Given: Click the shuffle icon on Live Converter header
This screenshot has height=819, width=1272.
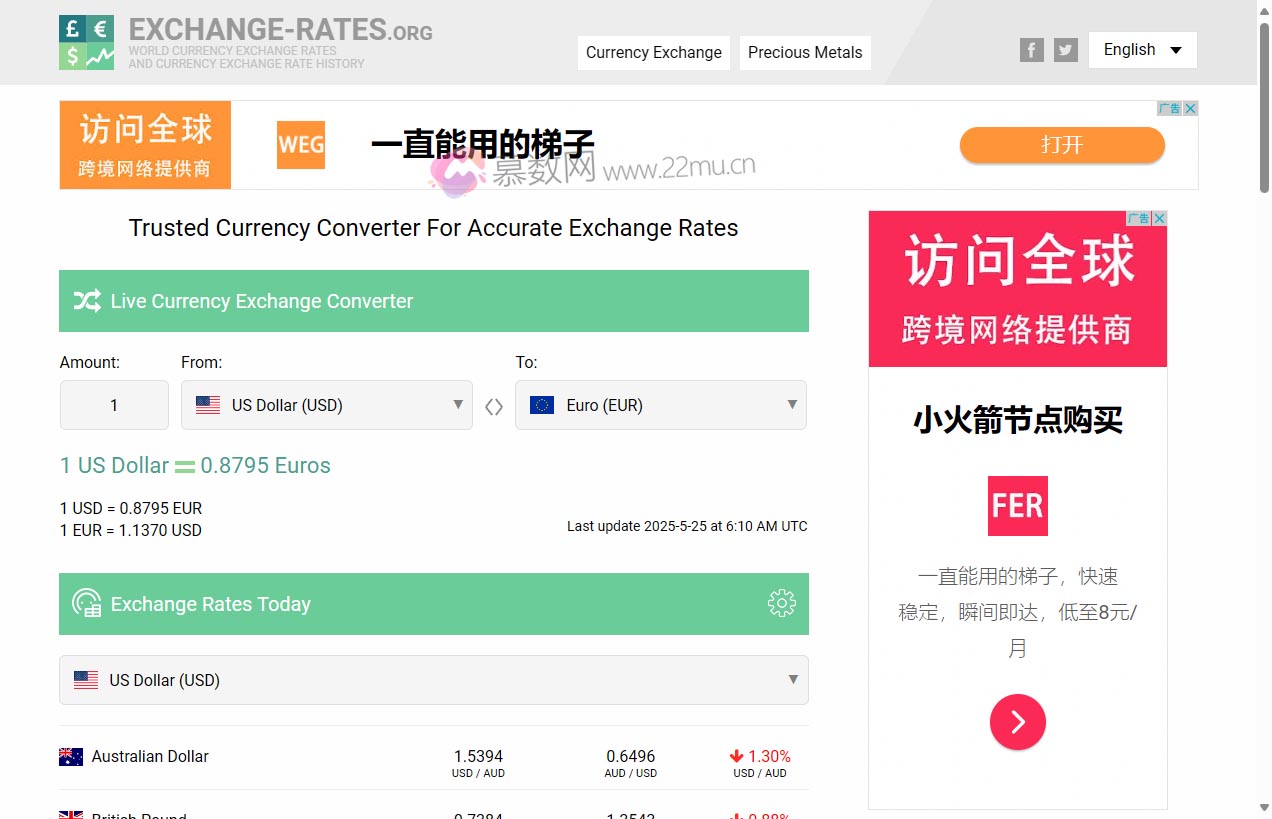Looking at the screenshot, I should click(x=86, y=300).
